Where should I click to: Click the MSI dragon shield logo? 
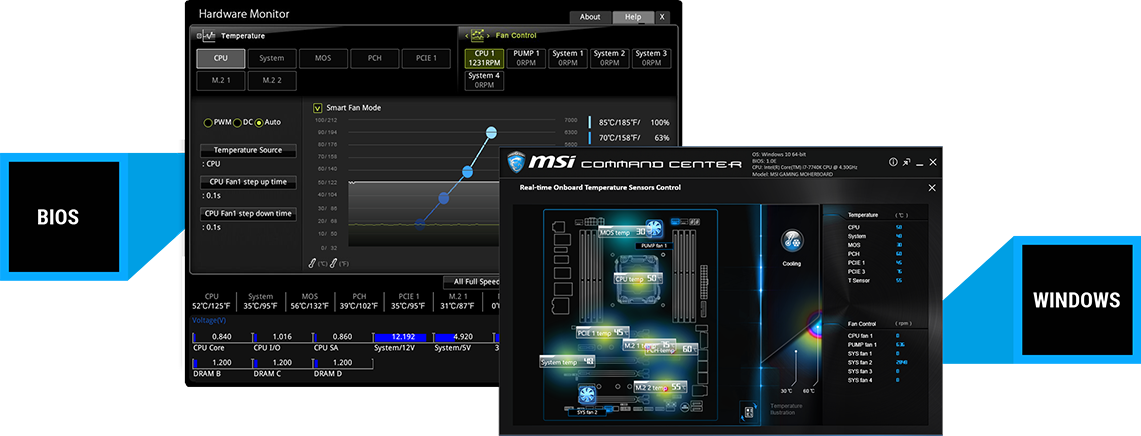point(516,162)
